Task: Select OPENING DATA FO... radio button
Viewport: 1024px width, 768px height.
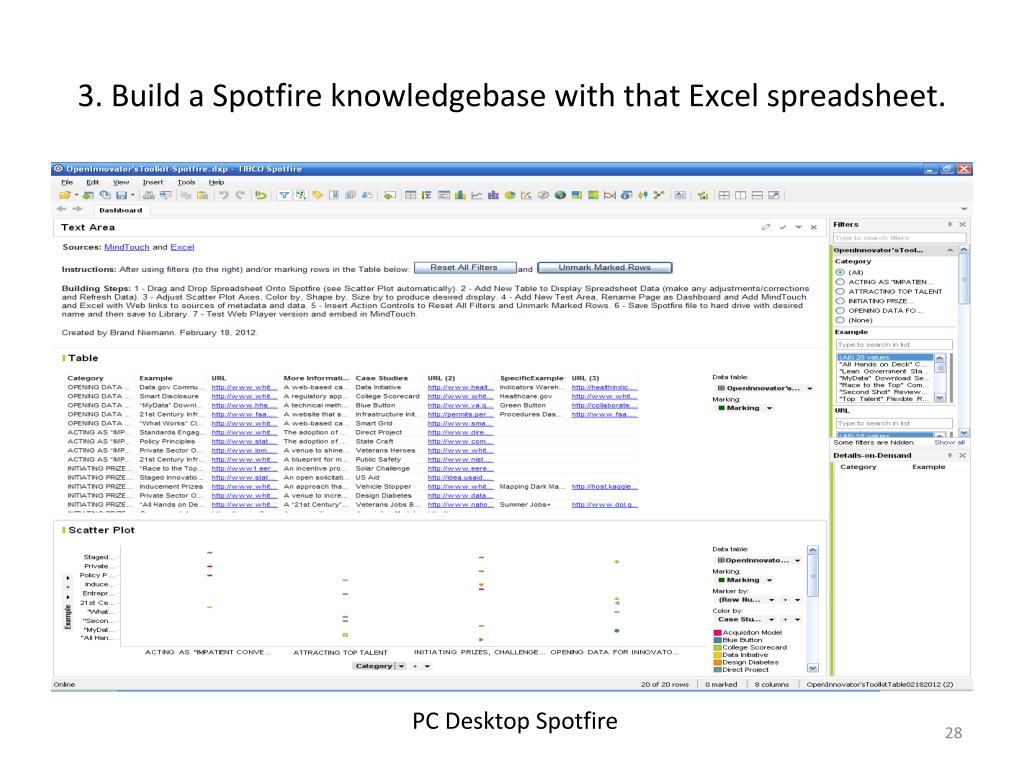Action: pyautogui.click(x=840, y=311)
